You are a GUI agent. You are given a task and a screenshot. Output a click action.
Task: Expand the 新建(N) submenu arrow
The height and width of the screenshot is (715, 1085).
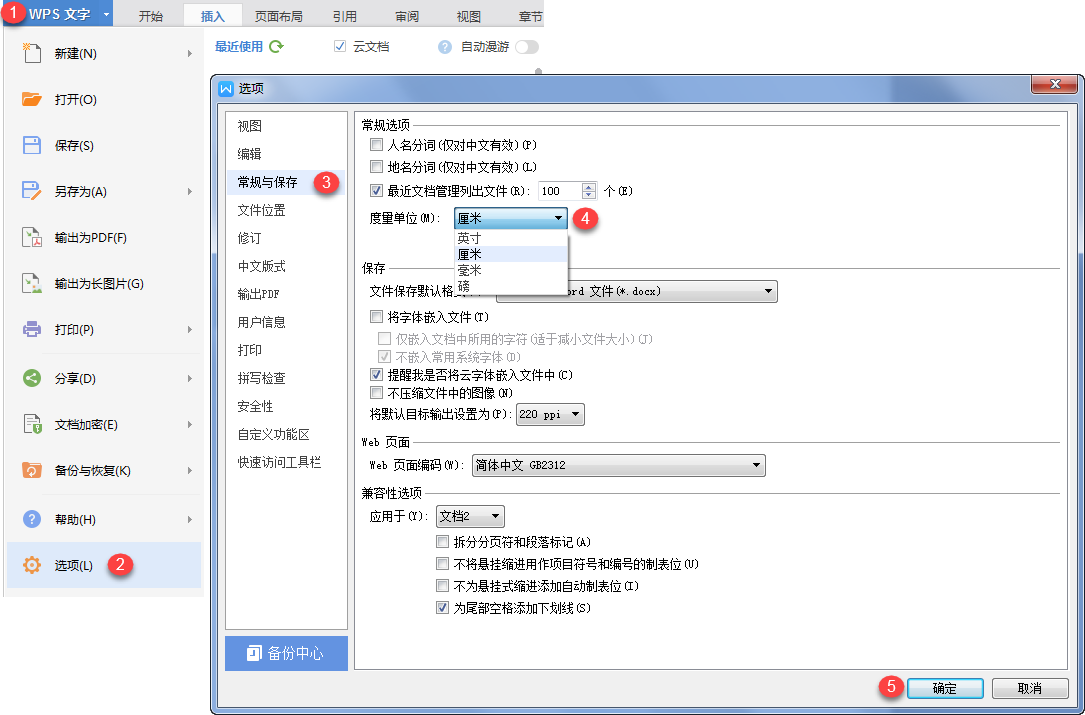[189, 53]
